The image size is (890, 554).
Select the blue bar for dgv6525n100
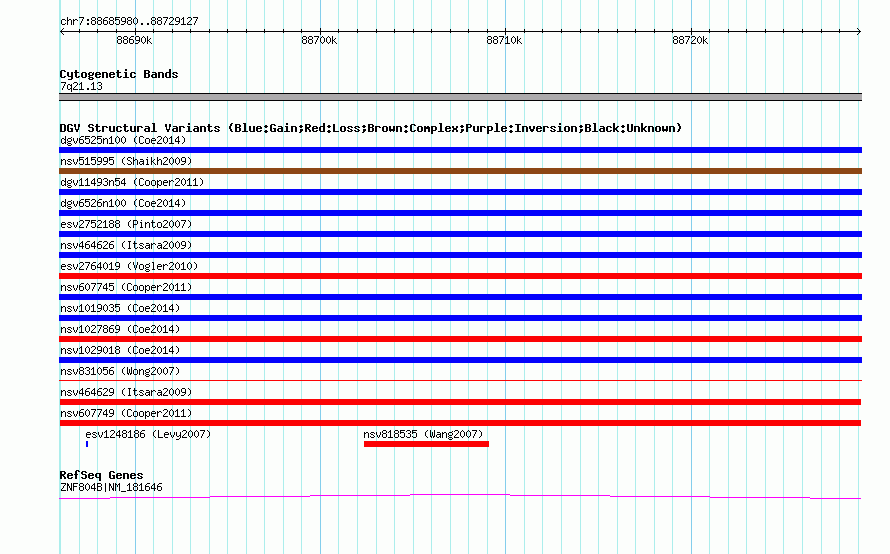(x=460, y=150)
